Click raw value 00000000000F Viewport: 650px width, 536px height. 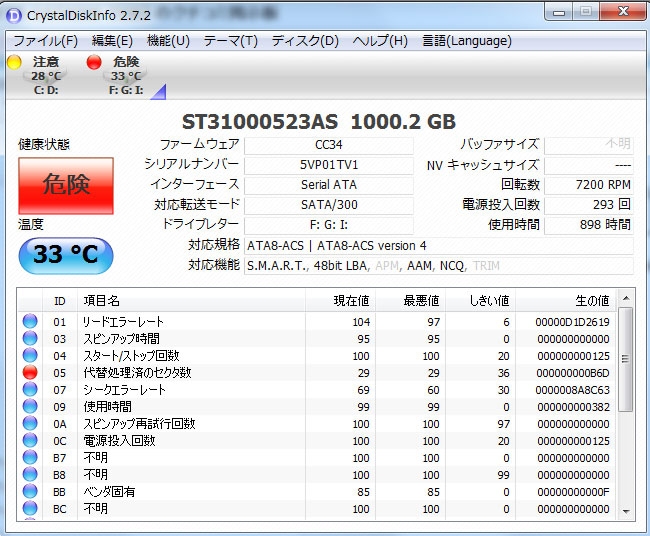pyautogui.click(x=573, y=492)
